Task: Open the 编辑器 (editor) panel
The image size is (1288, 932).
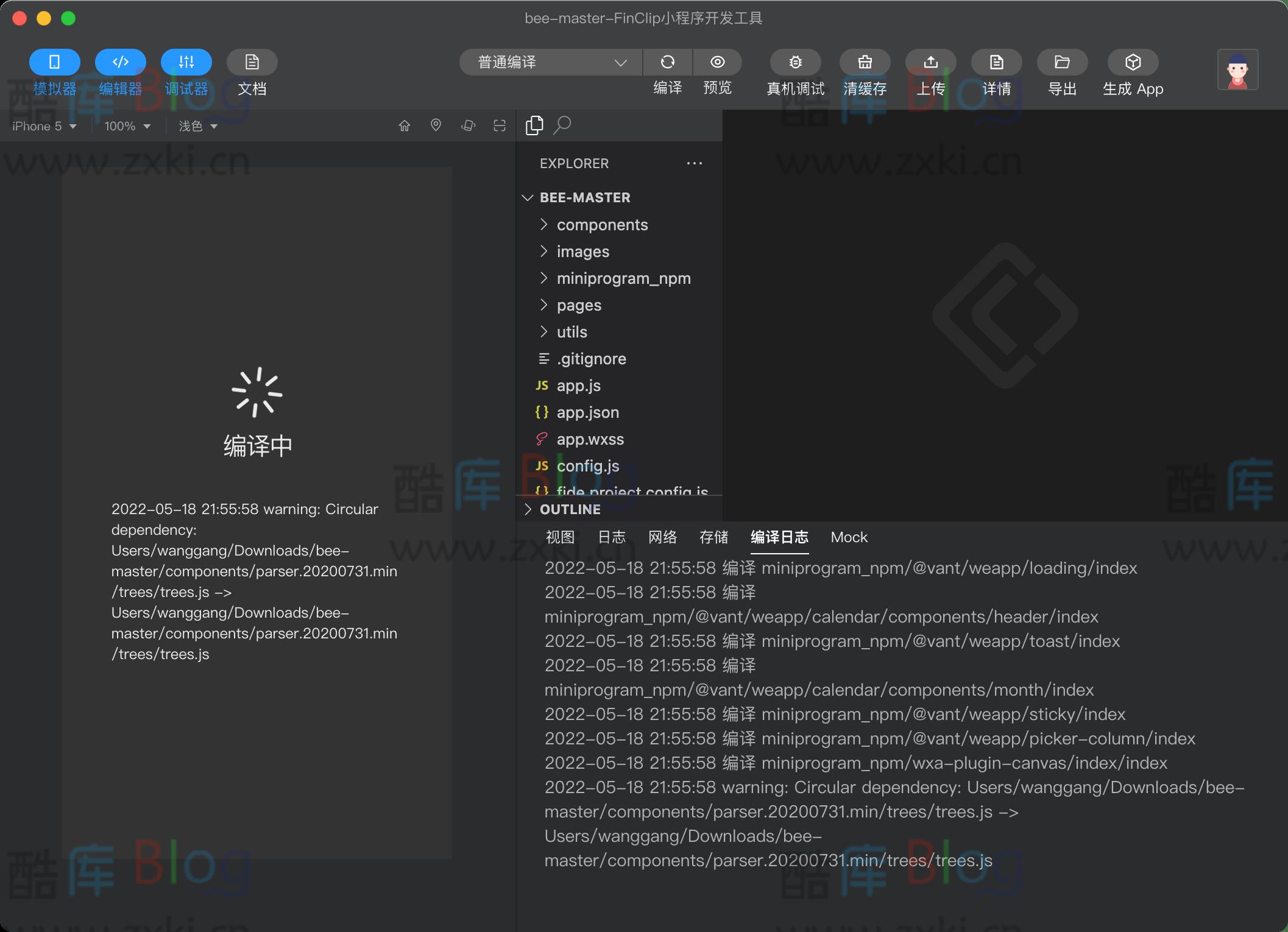Action: (x=120, y=62)
